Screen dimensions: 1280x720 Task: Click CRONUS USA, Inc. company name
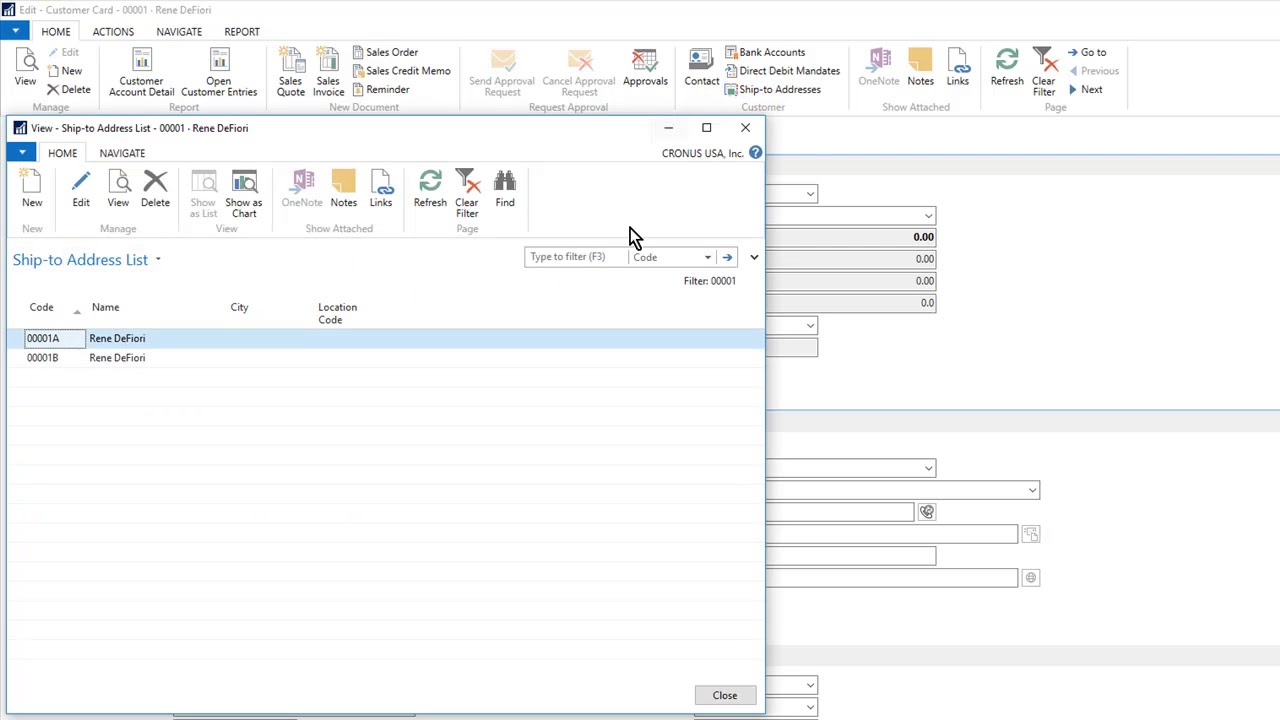(x=702, y=153)
